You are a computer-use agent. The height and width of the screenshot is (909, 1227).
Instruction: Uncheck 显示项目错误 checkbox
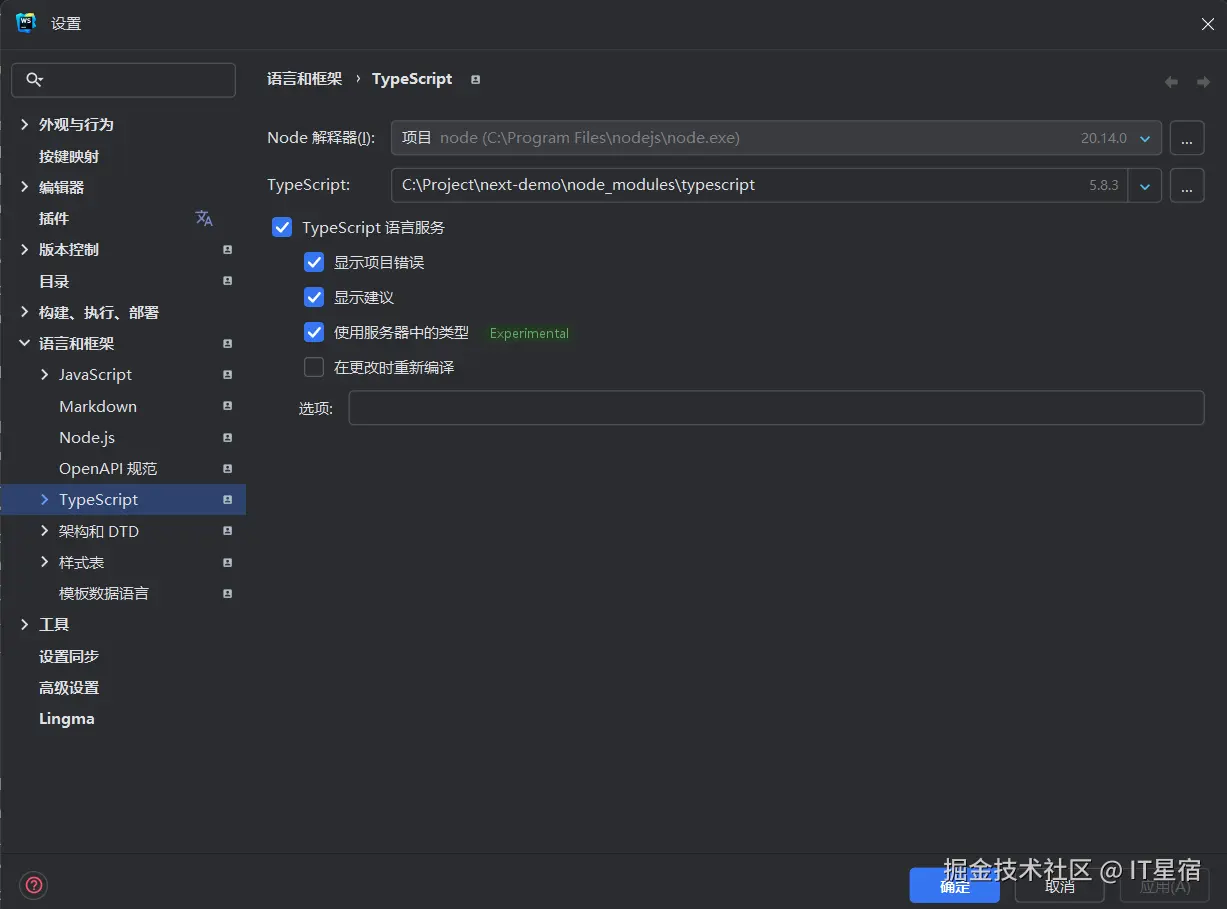pyautogui.click(x=314, y=262)
